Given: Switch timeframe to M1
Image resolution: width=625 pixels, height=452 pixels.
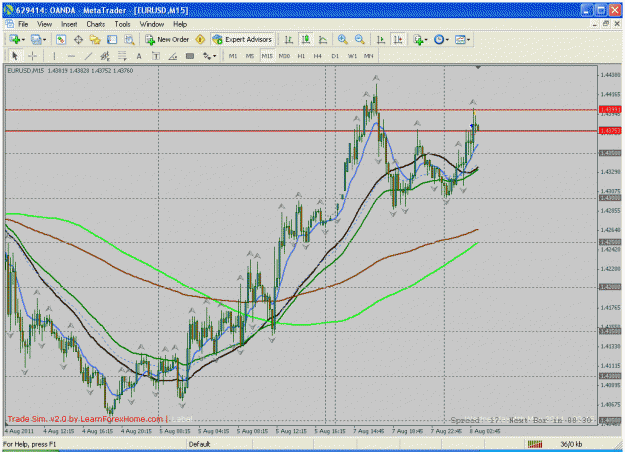Looking at the screenshot, I should 233,56.
